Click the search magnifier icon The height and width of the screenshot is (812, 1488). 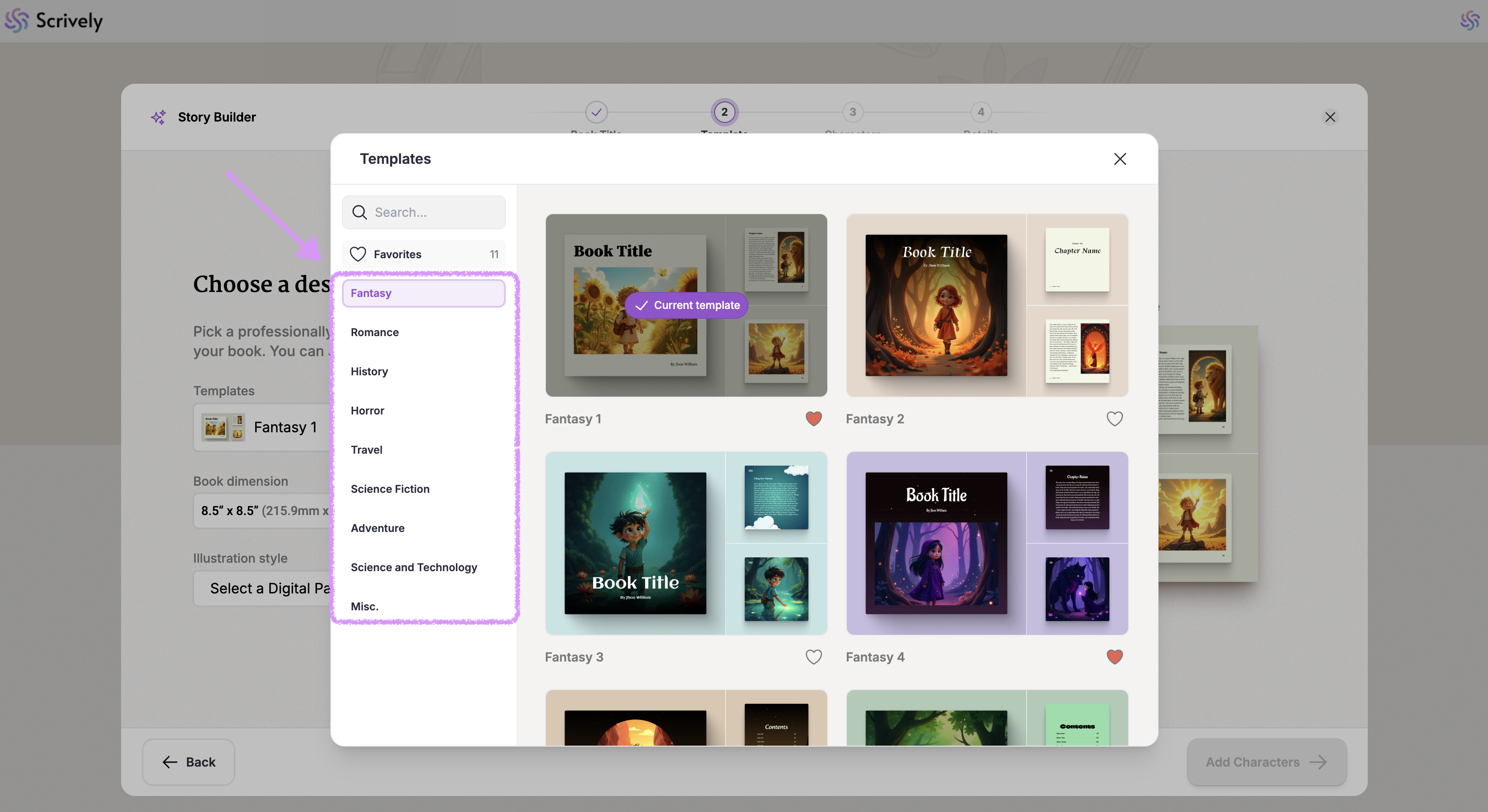pyautogui.click(x=359, y=212)
